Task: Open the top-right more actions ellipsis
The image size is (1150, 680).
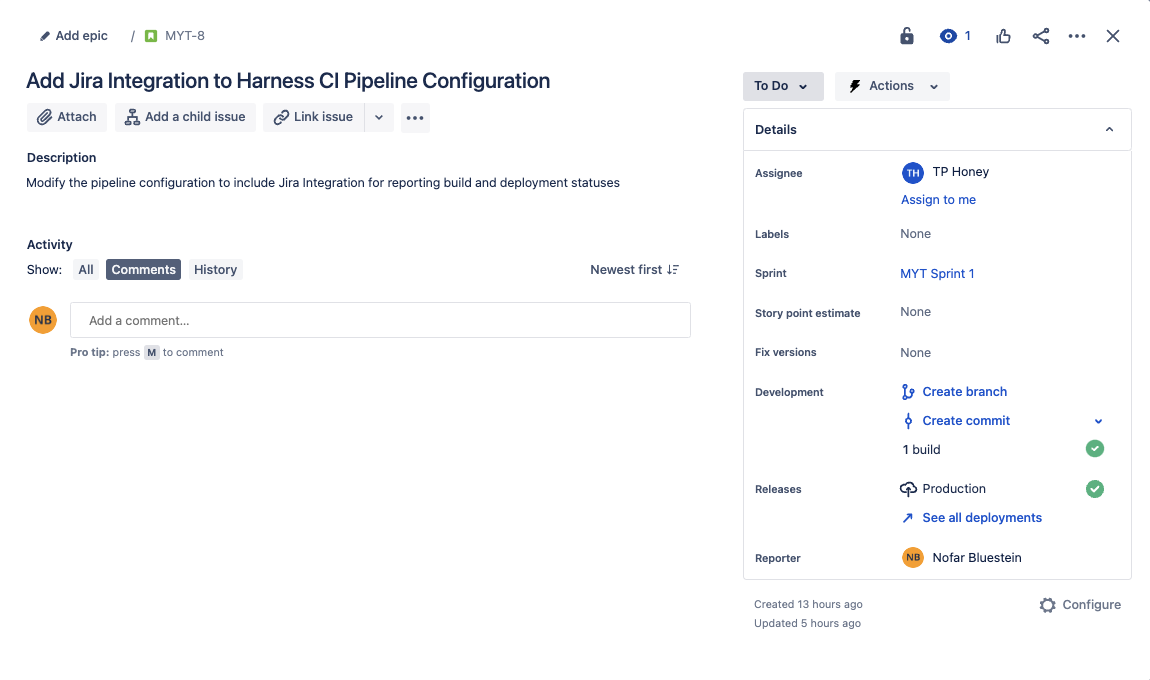Action: [x=1077, y=36]
